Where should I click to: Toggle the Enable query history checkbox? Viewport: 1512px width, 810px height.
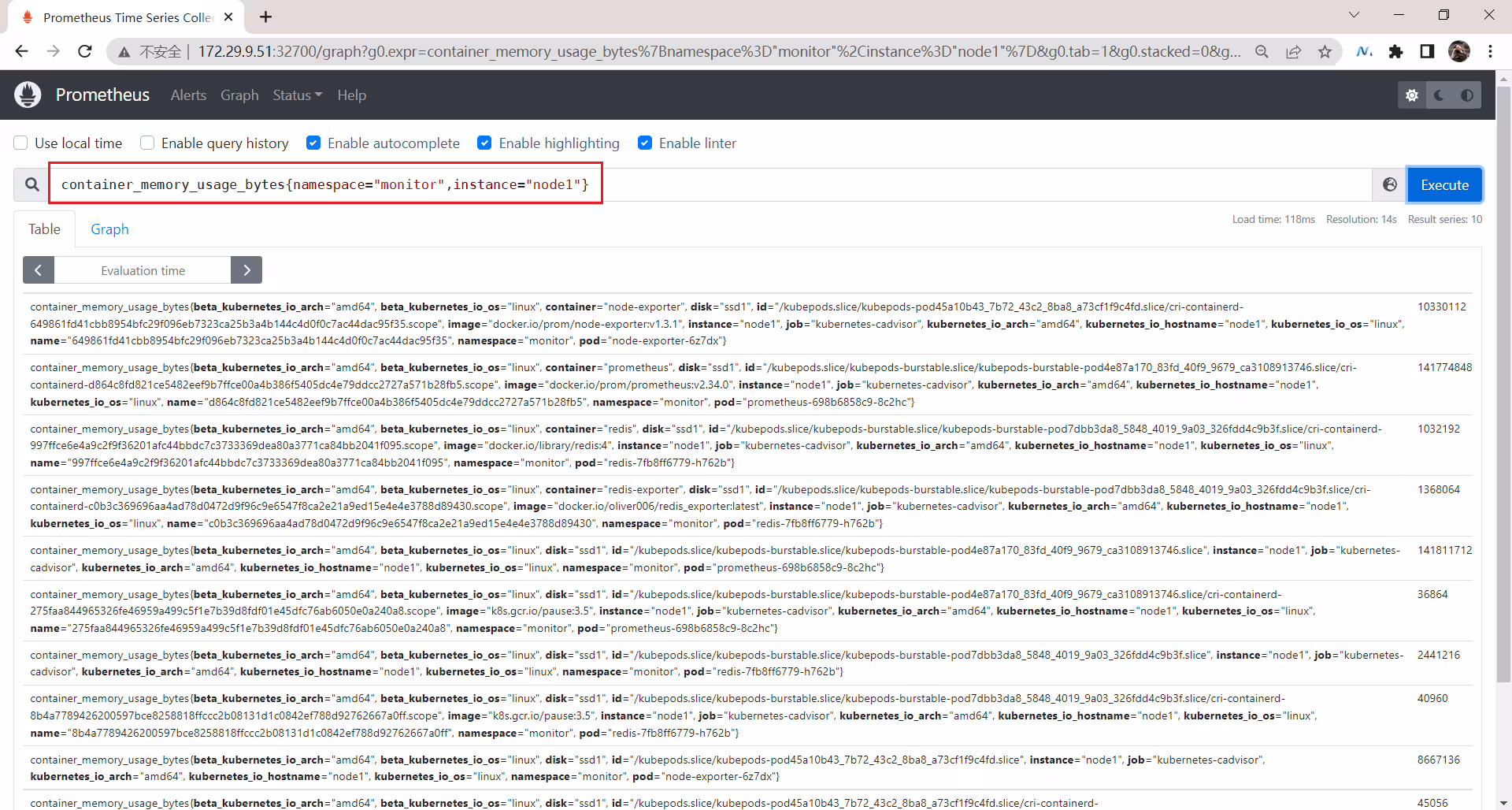[147, 143]
